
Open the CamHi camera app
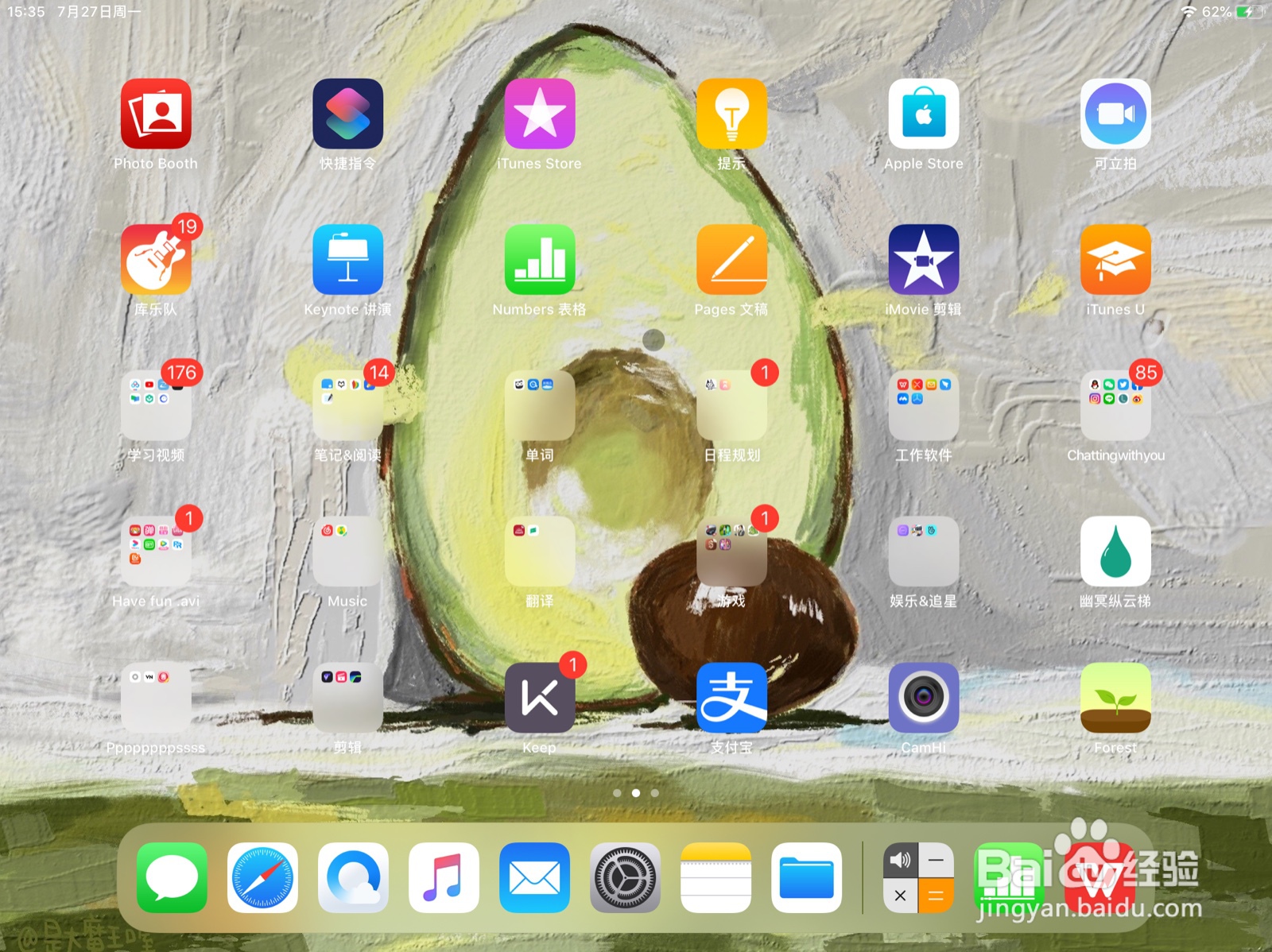point(924,698)
